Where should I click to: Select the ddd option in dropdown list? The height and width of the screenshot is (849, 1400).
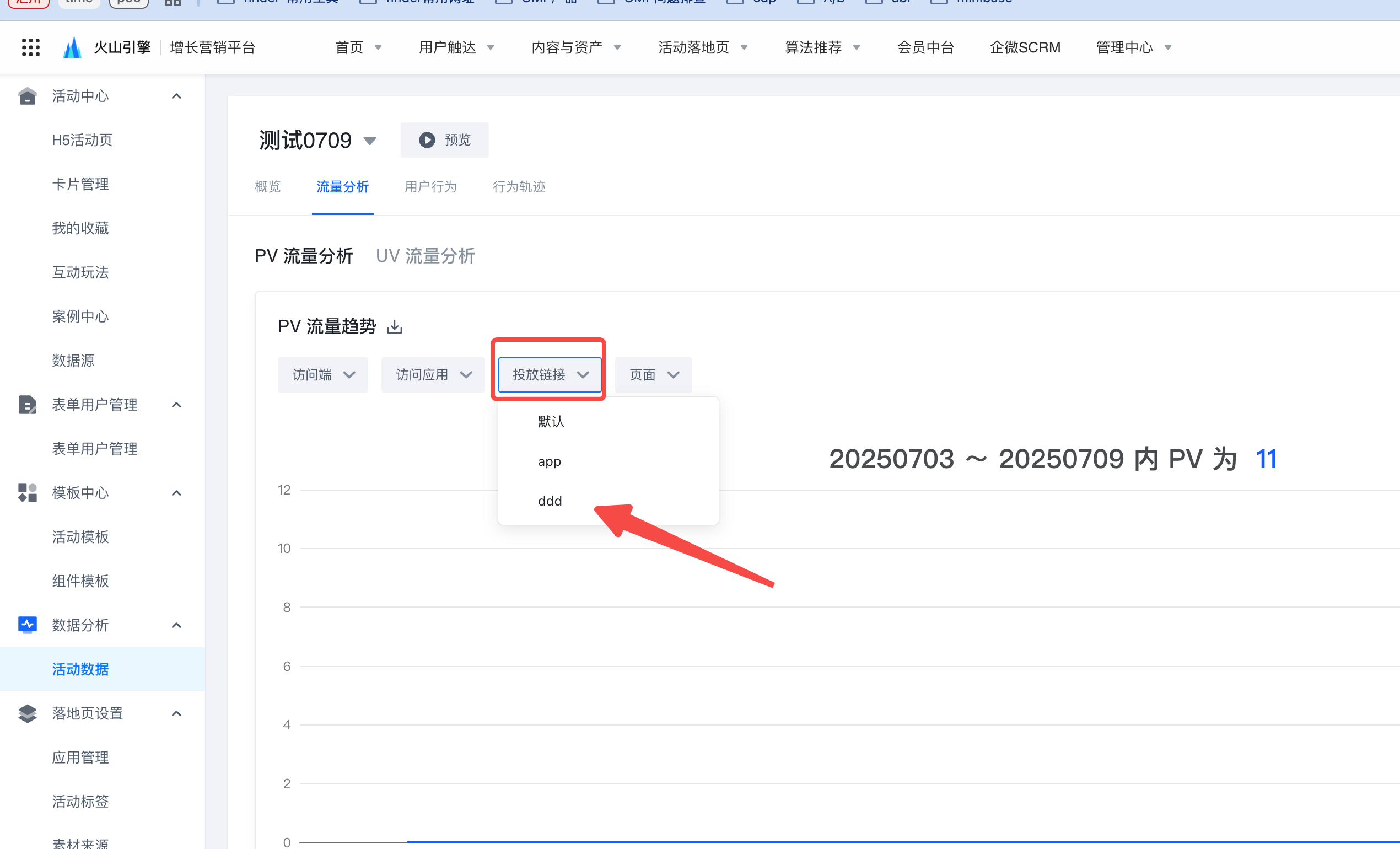click(x=550, y=501)
